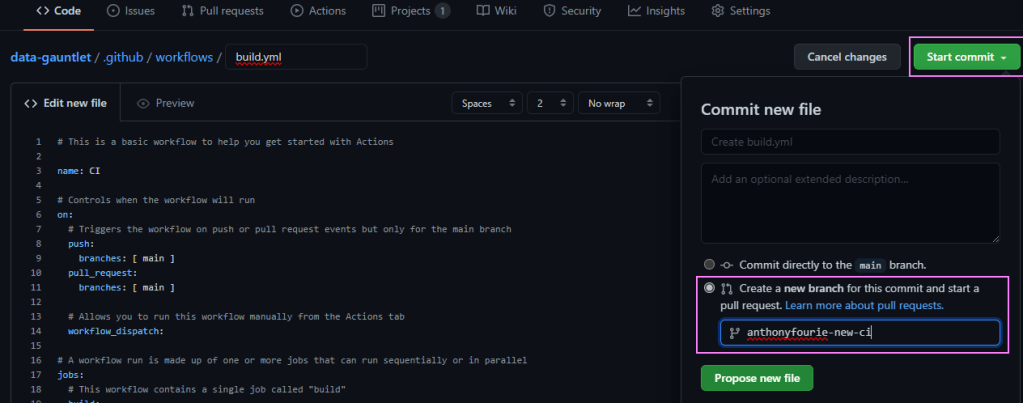Select Create a new branch option
This screenshot has width=1023, height=403.
(709, 288)
